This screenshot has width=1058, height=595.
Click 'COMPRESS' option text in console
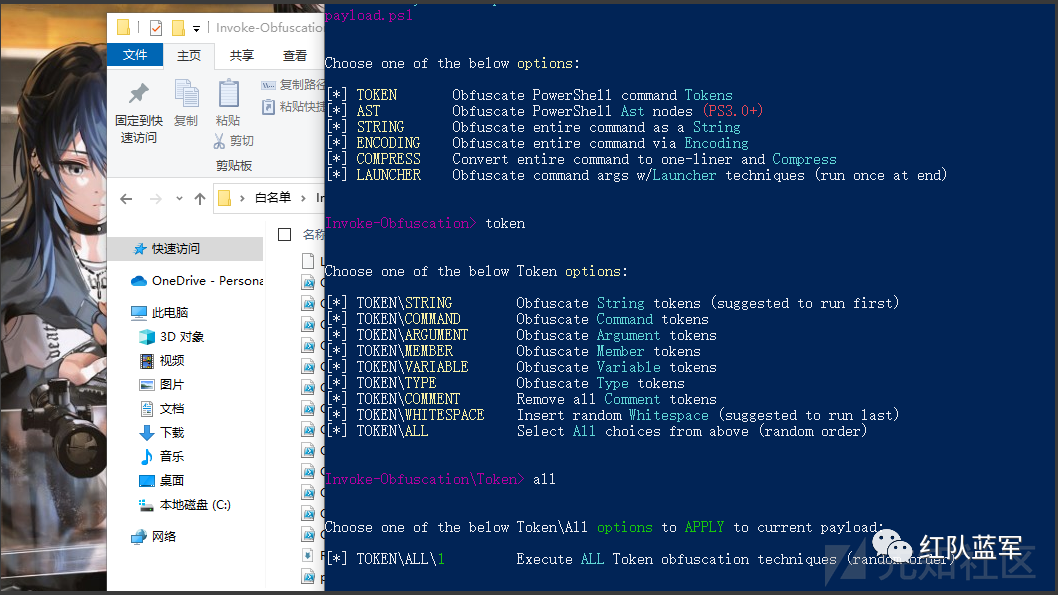click(x=389, y=159)
